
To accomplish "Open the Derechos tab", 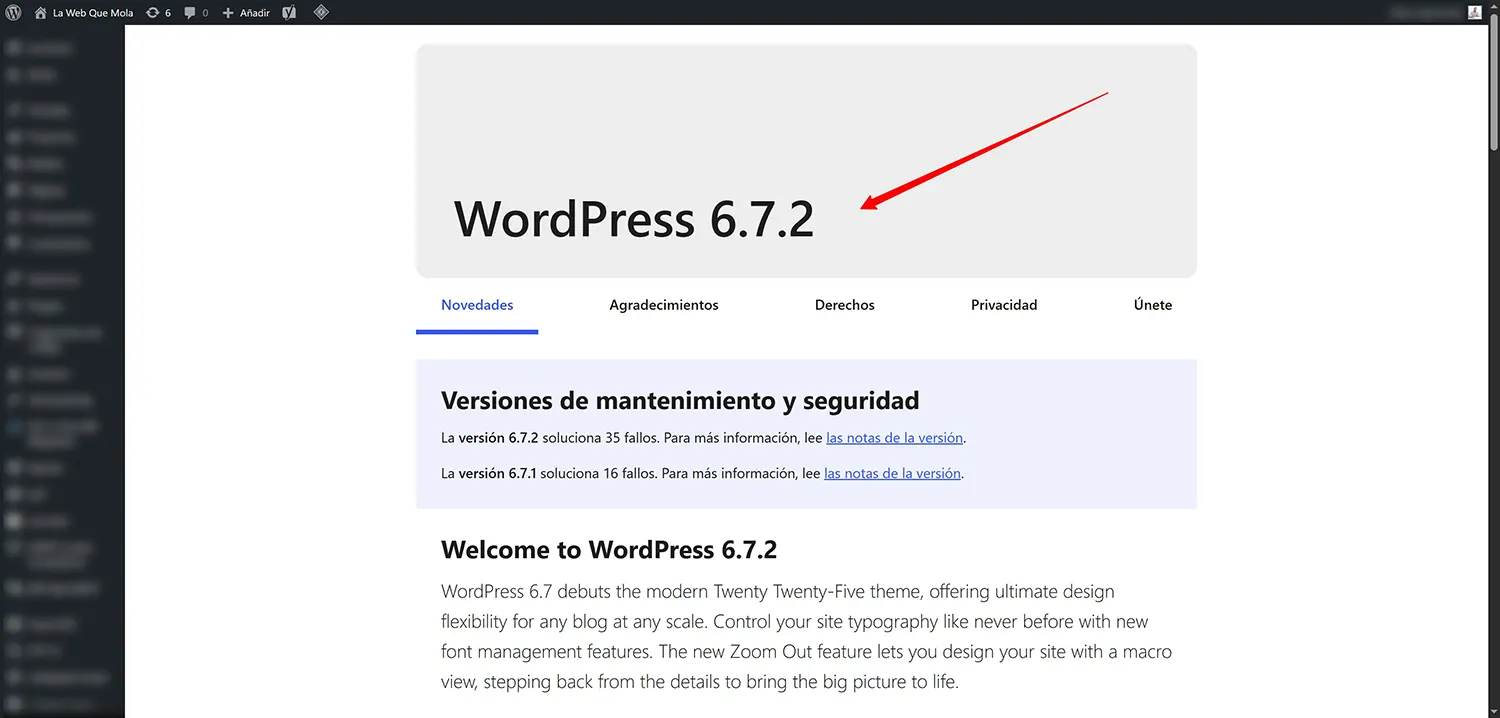I will click(844, 305).
